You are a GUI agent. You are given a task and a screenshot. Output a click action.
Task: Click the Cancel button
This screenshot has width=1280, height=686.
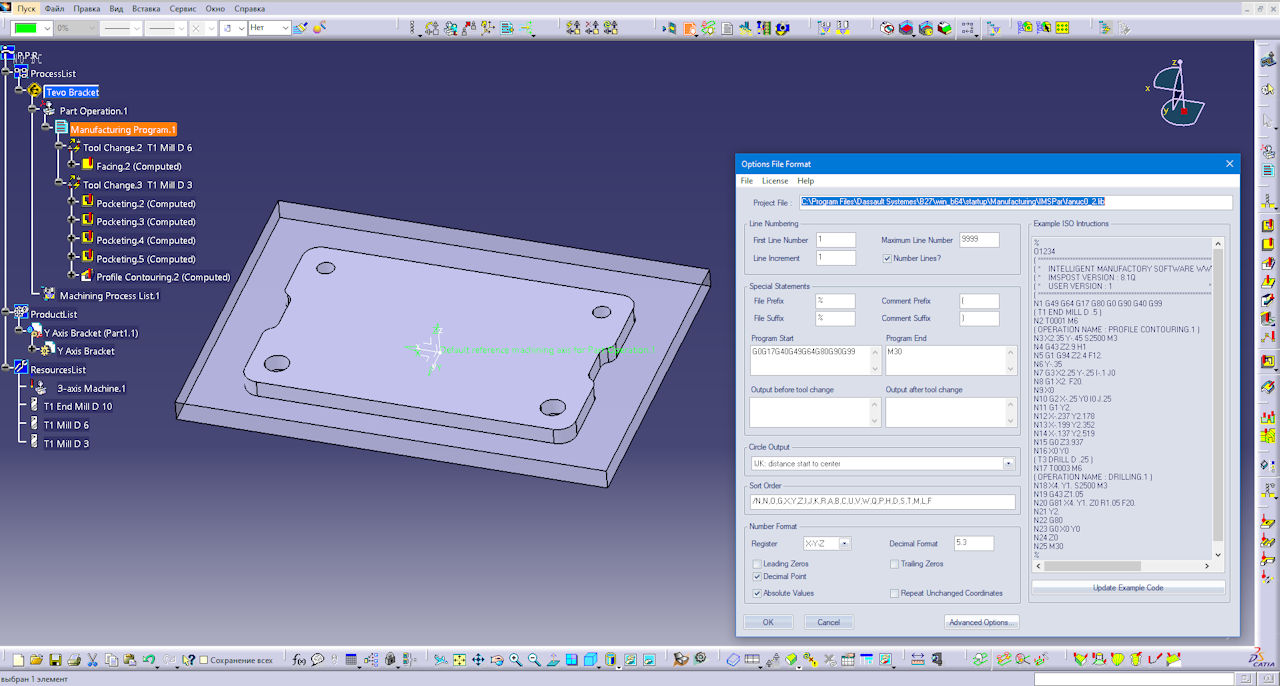click(829, 622)
